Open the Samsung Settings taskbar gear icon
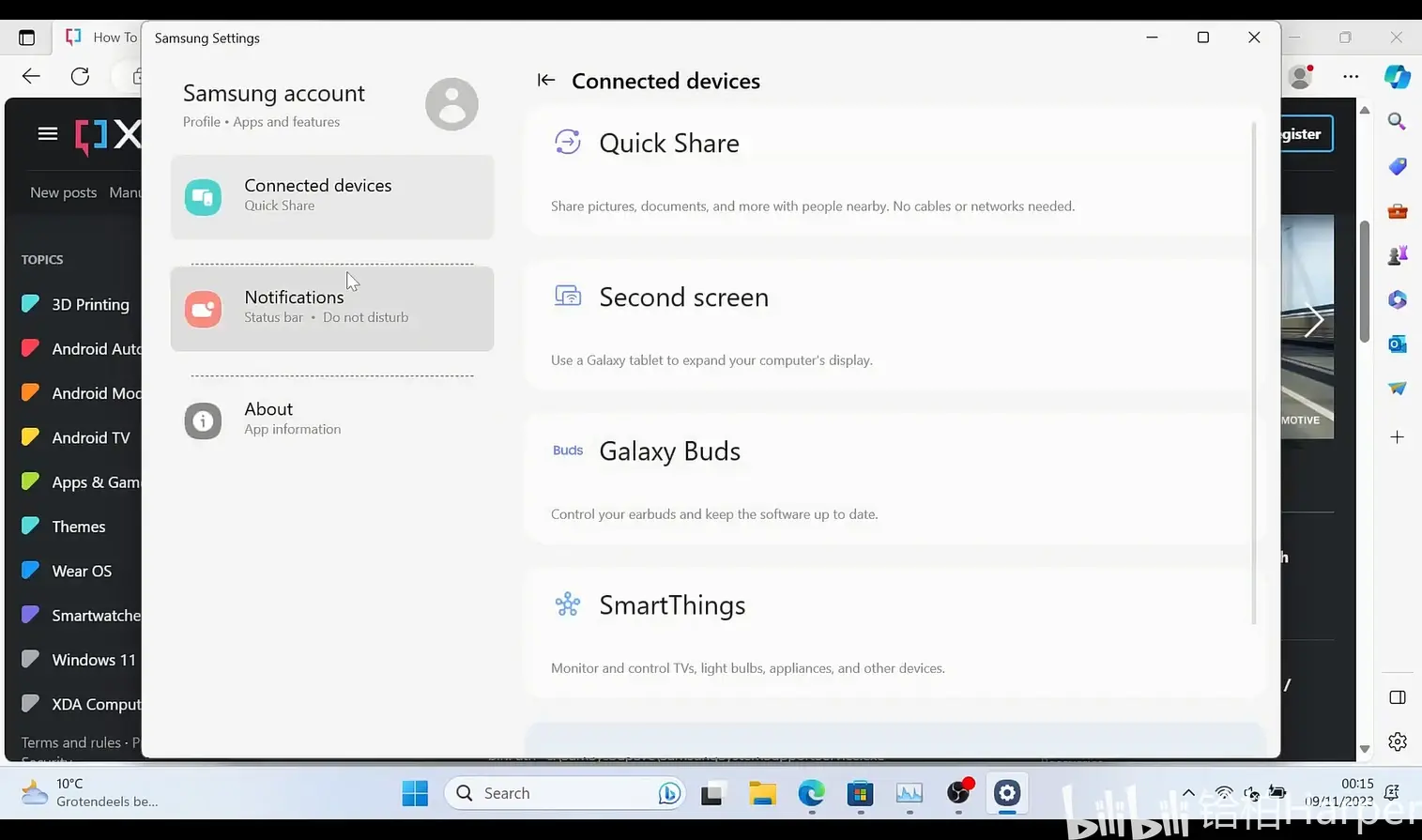The image size is (1422, 840). point(1007,793)
